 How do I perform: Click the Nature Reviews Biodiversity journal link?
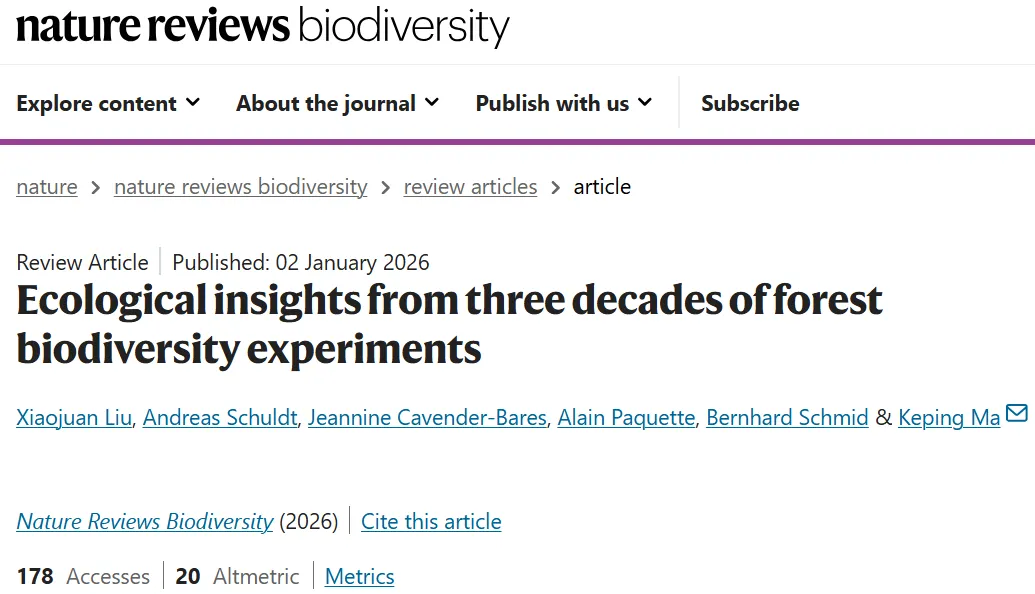[x=145, y=522]
